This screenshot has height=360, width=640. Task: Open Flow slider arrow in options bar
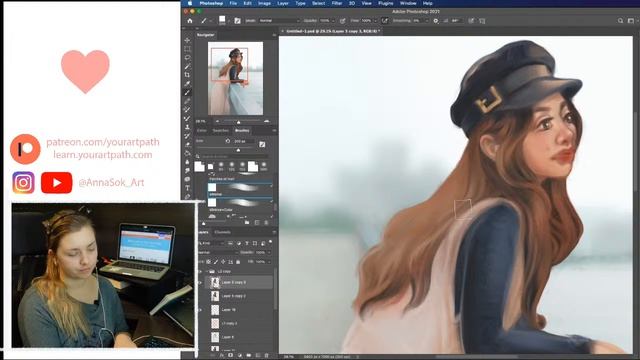376,20
